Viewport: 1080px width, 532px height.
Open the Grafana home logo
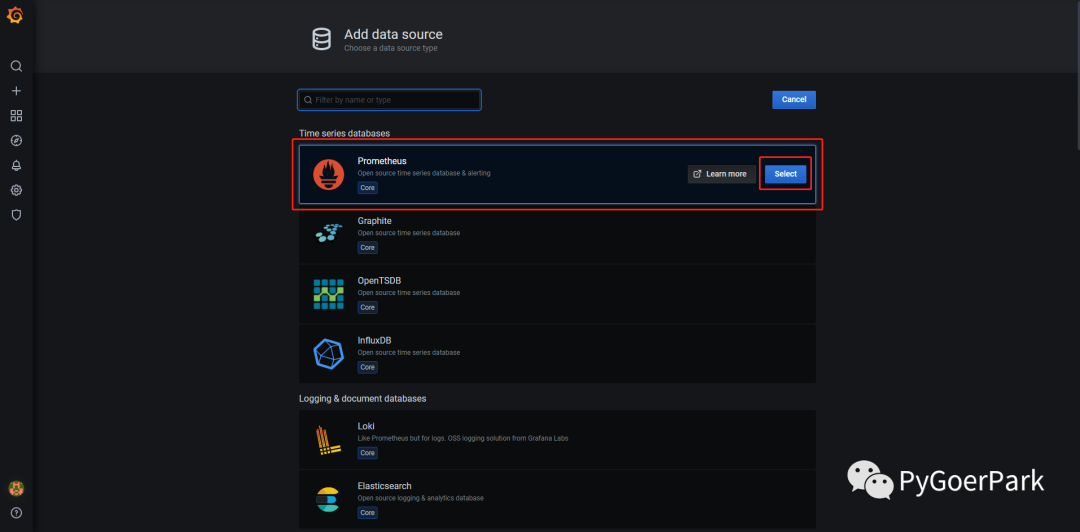[14, 15]
